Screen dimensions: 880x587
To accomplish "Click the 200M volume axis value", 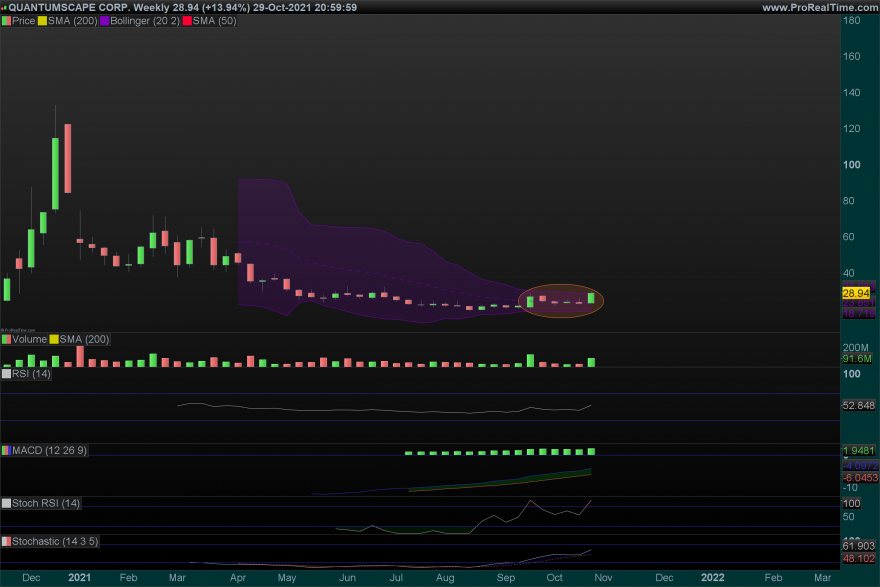I will coord(855,348).
